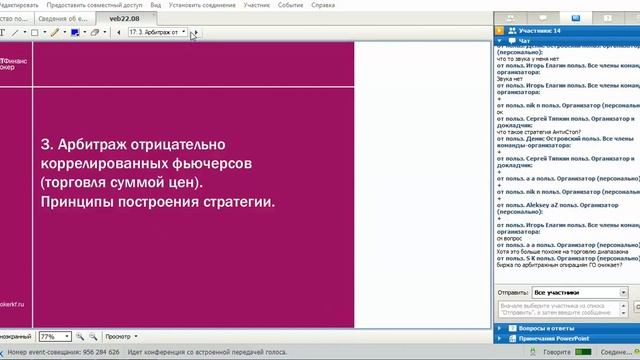Select the Line annotation tool
Screen dimensions: 640x360
(x=15, y=32)
